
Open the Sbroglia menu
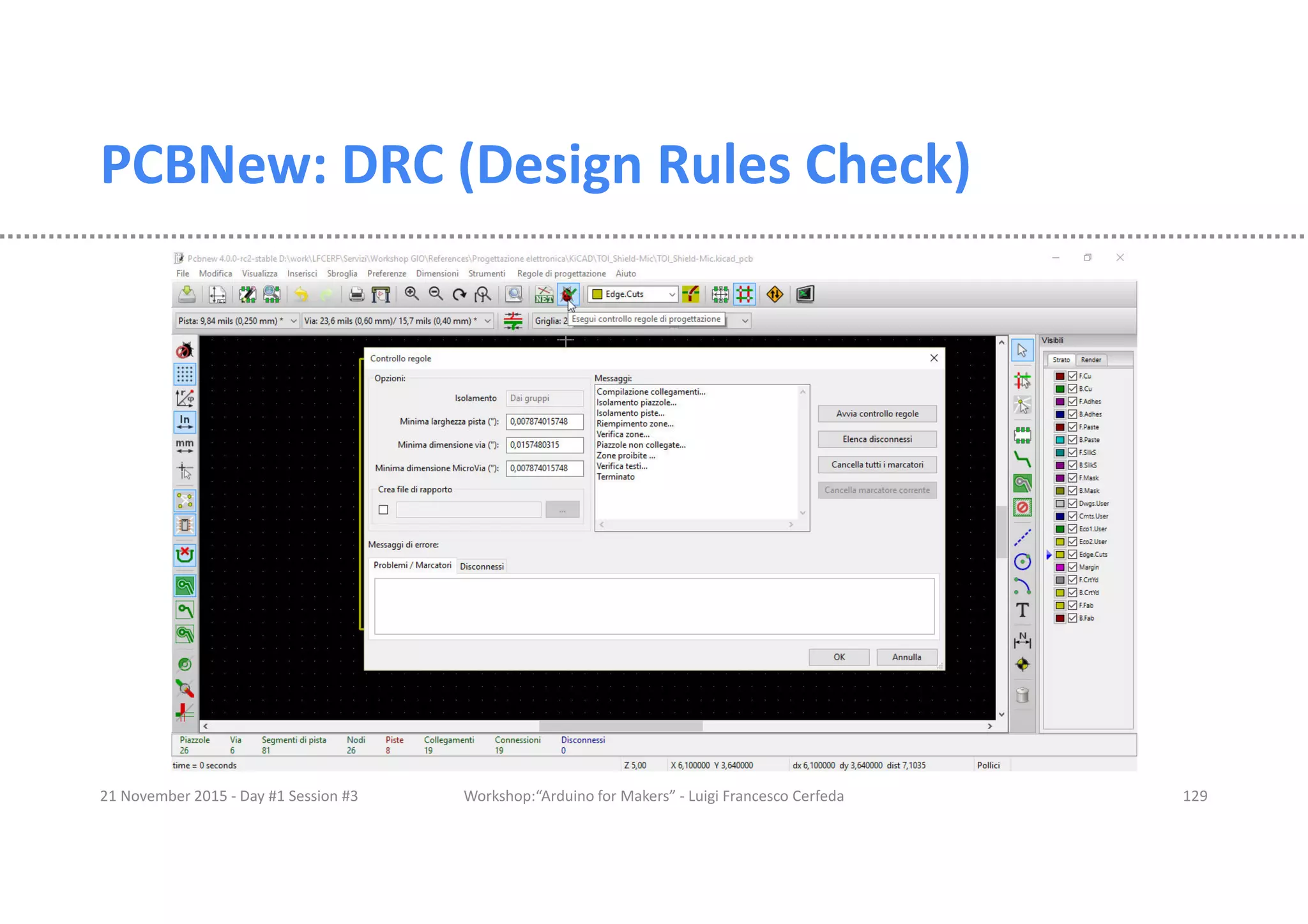(342, 273)
